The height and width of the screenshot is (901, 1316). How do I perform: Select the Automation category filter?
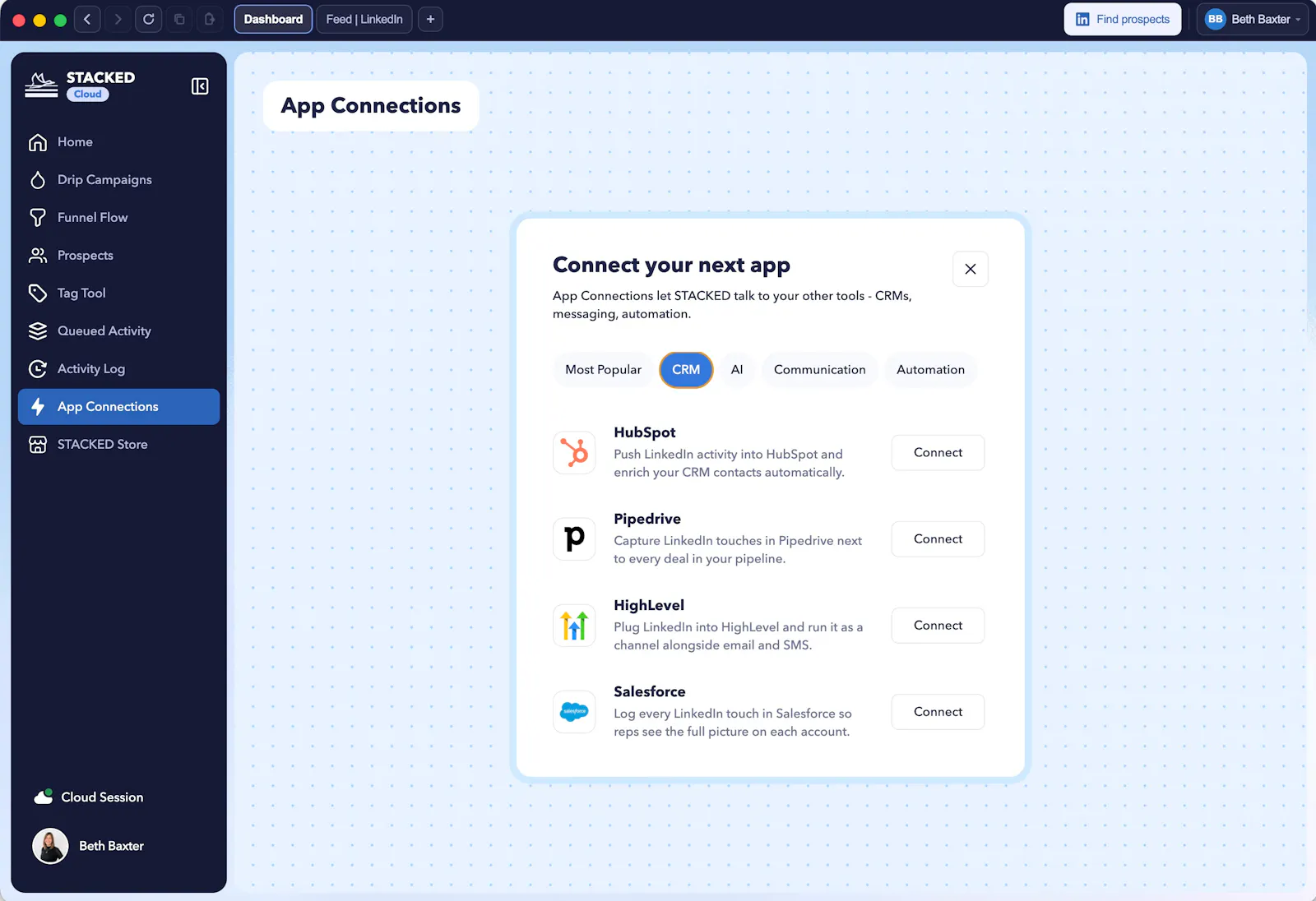931,370
